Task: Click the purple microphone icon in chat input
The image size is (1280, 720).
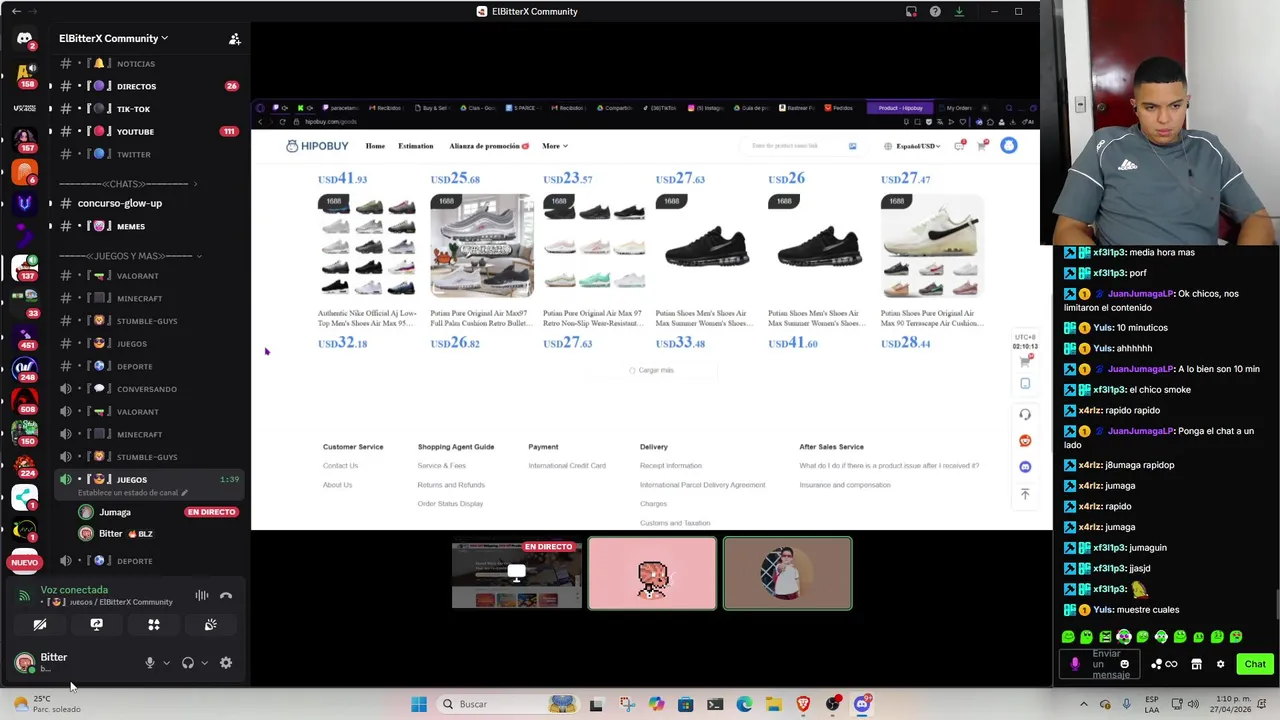Action: 1075,664
